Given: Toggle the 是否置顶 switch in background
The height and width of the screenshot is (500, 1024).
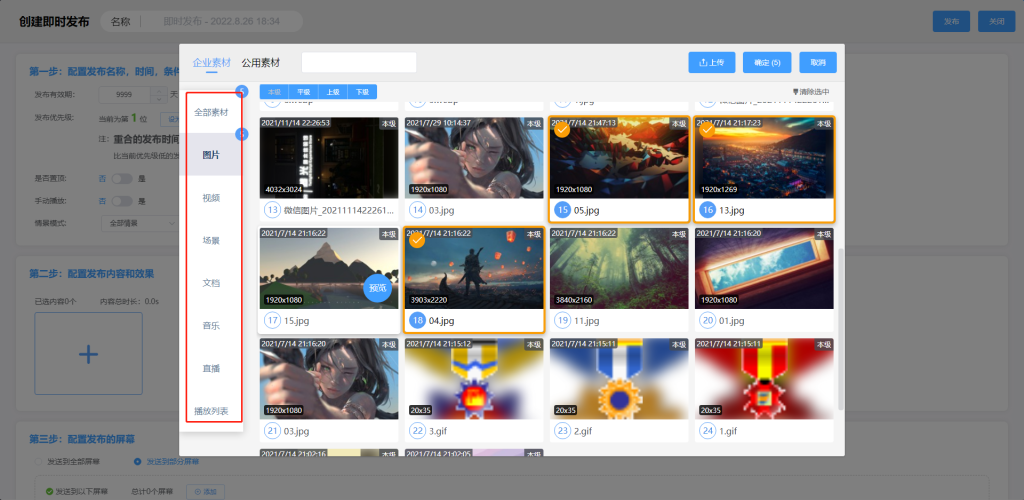Looking at the screenshot, I should [121, 178].
